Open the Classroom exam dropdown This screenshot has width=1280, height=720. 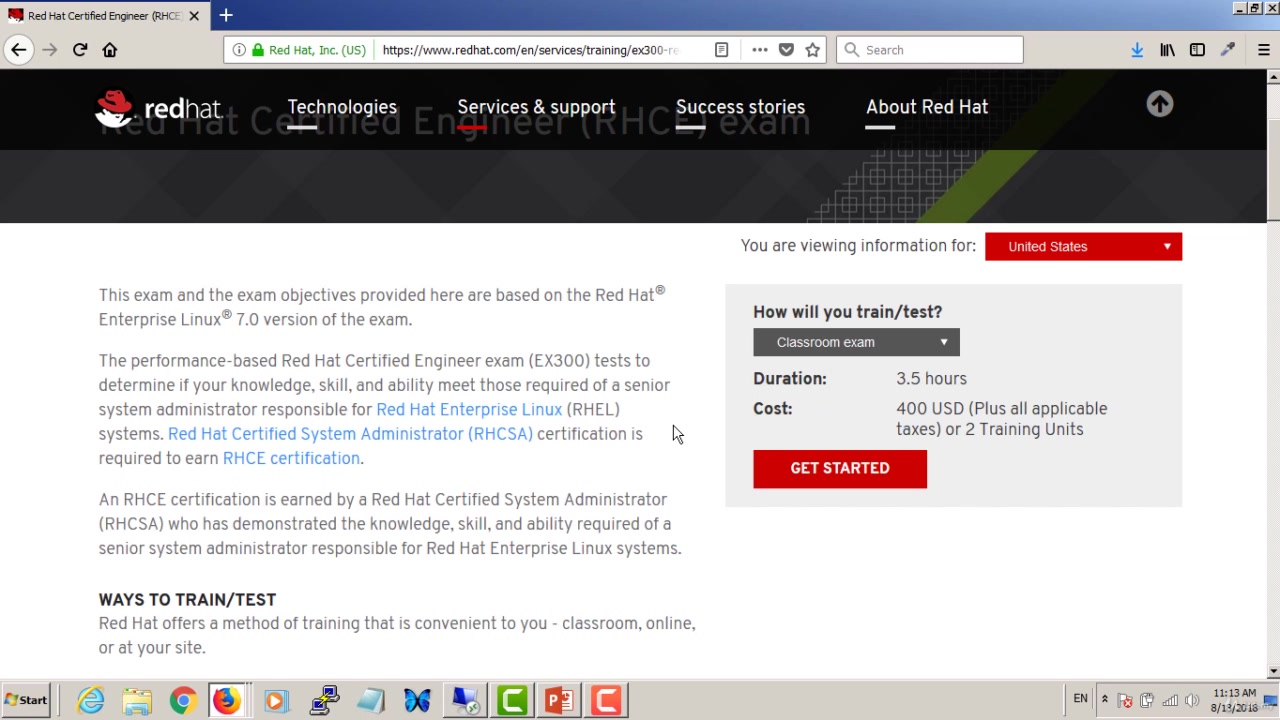click(856, 342)
